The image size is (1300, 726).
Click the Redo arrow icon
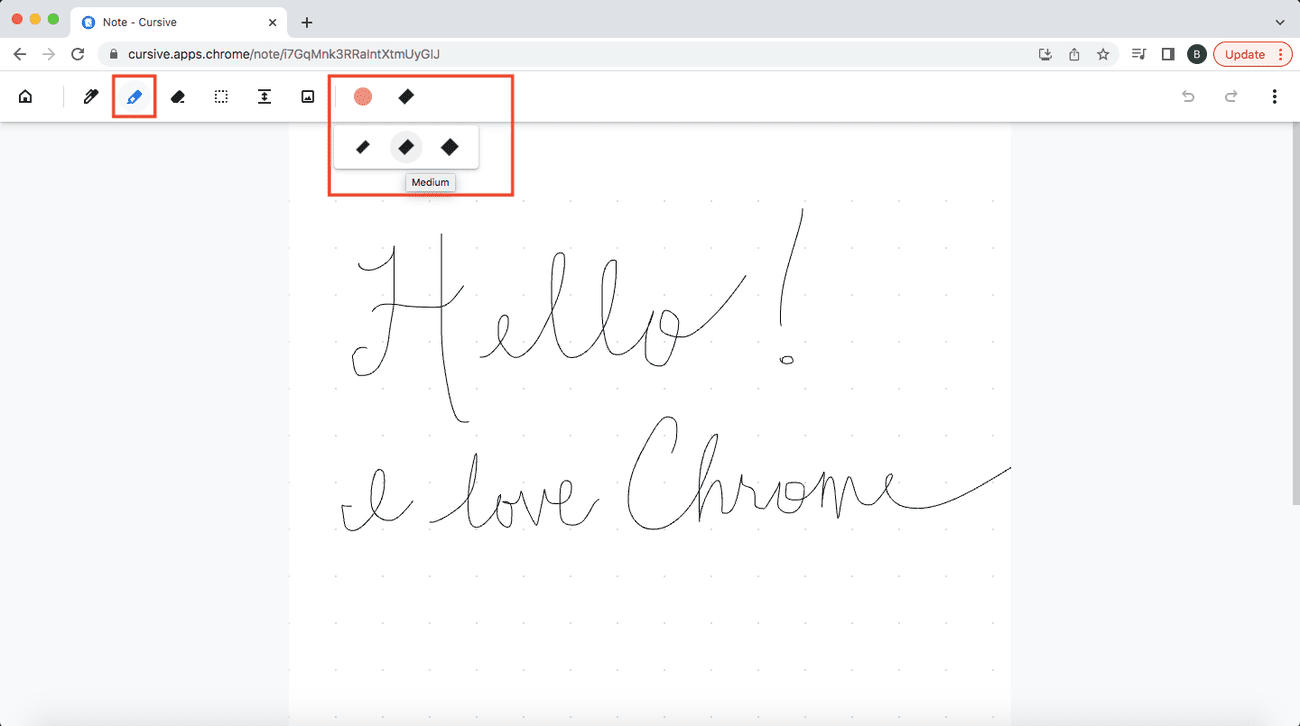[1231, 96]
